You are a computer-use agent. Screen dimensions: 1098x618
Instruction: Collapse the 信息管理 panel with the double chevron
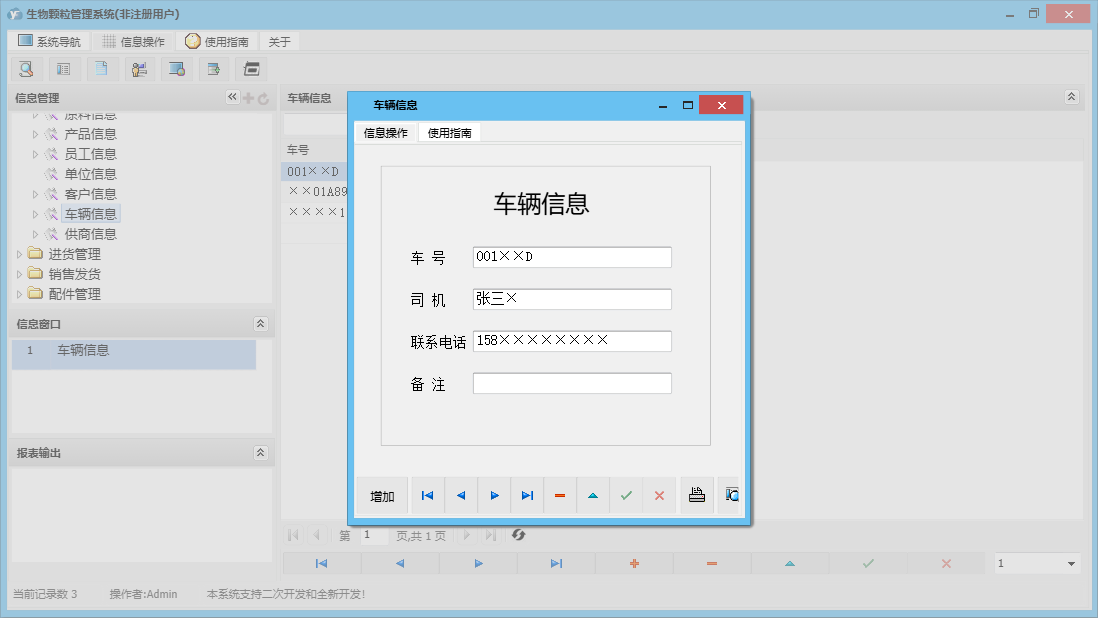[x=231, y=97]
